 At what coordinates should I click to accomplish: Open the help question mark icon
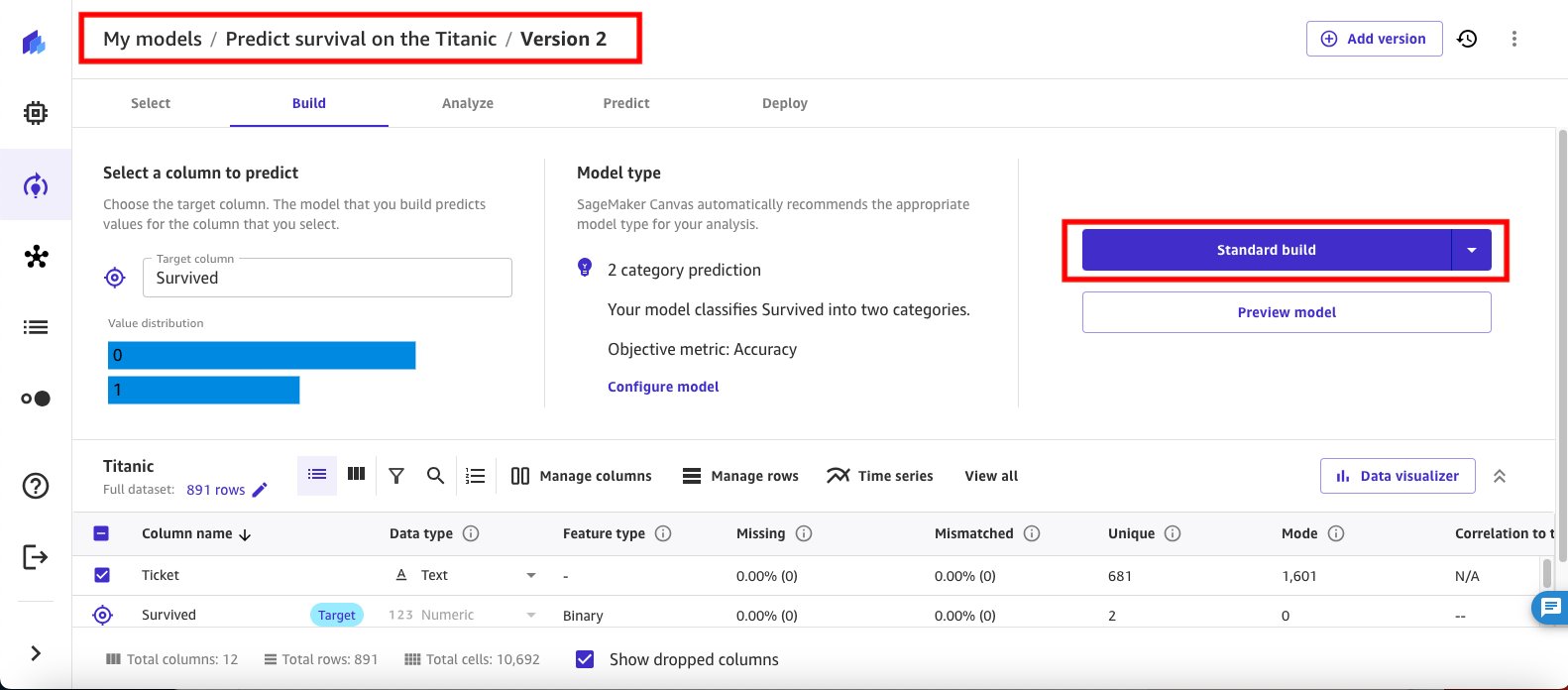[x=36, y=486]
